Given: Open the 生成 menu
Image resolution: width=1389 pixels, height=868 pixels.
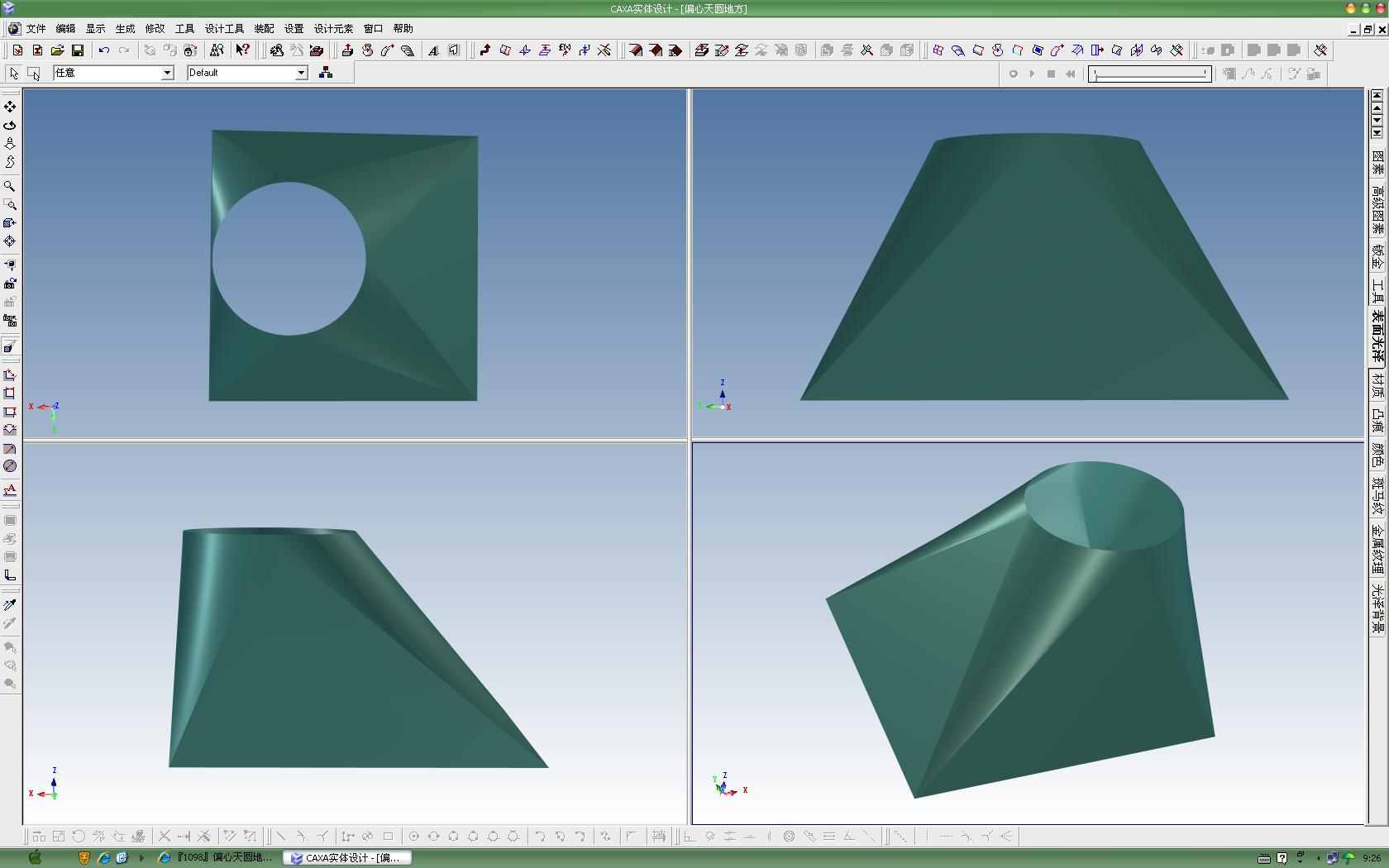Looking at the screenshot, I should (x=125, y=29).
